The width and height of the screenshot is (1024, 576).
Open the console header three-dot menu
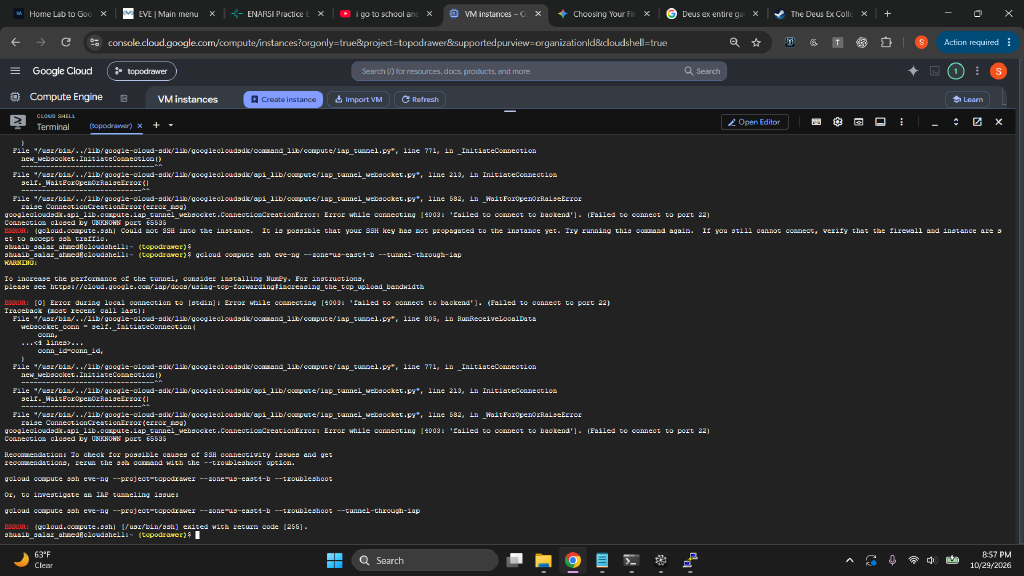click(x=977, y=71)
